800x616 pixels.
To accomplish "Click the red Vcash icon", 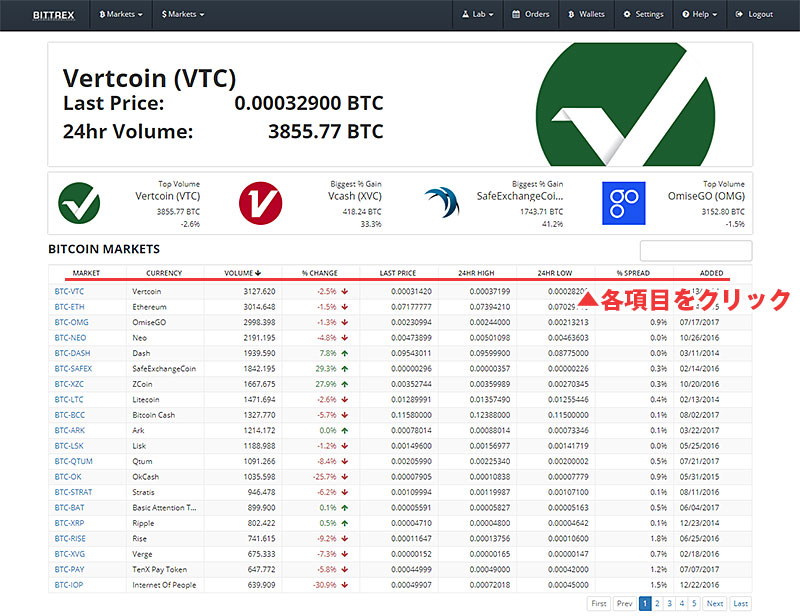I will 261,203.
